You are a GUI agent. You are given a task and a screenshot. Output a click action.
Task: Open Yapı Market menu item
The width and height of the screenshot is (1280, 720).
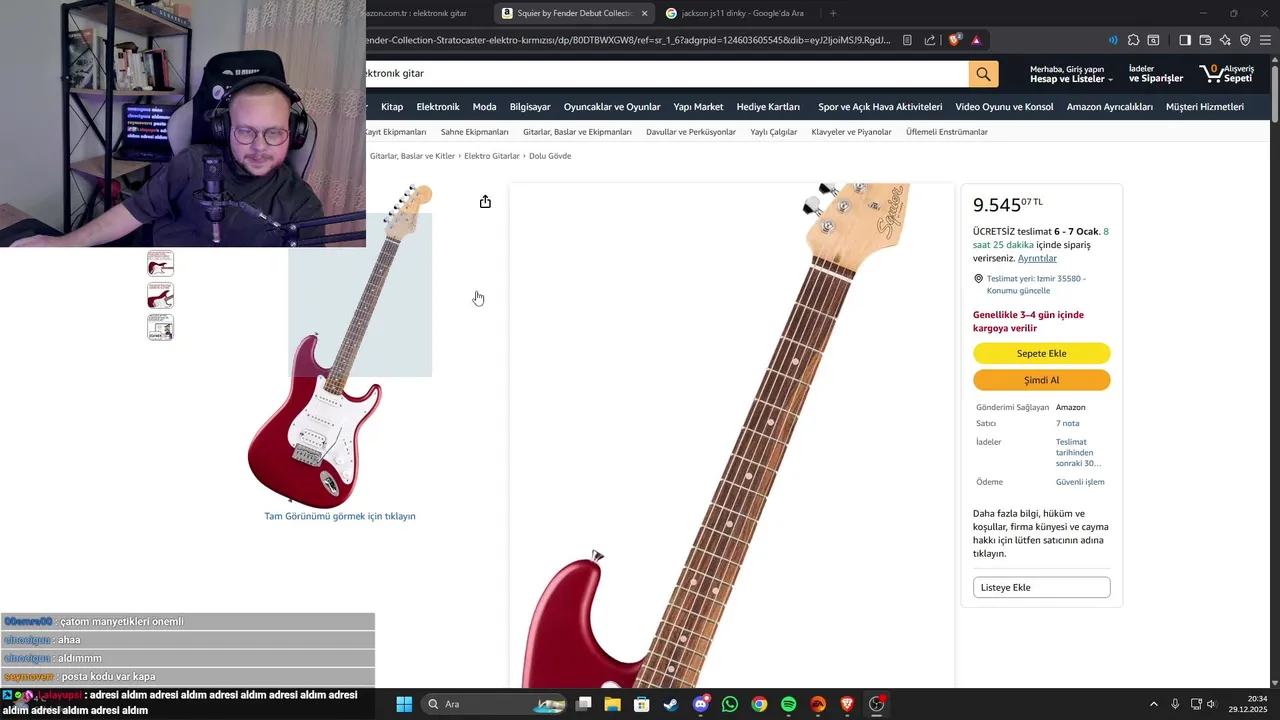[x=698, y=107]
